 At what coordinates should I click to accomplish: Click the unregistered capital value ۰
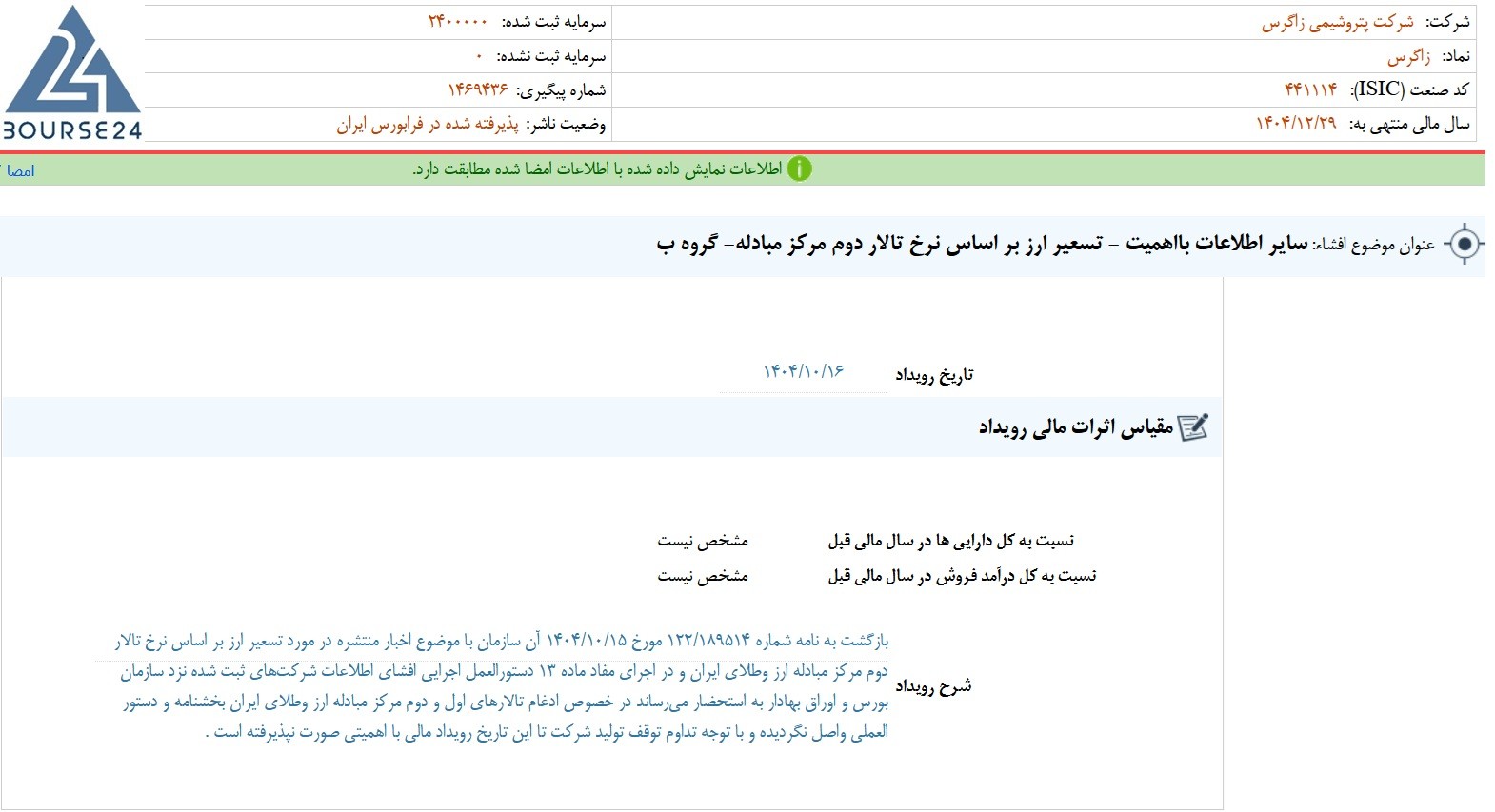click(x=479, y=56)
